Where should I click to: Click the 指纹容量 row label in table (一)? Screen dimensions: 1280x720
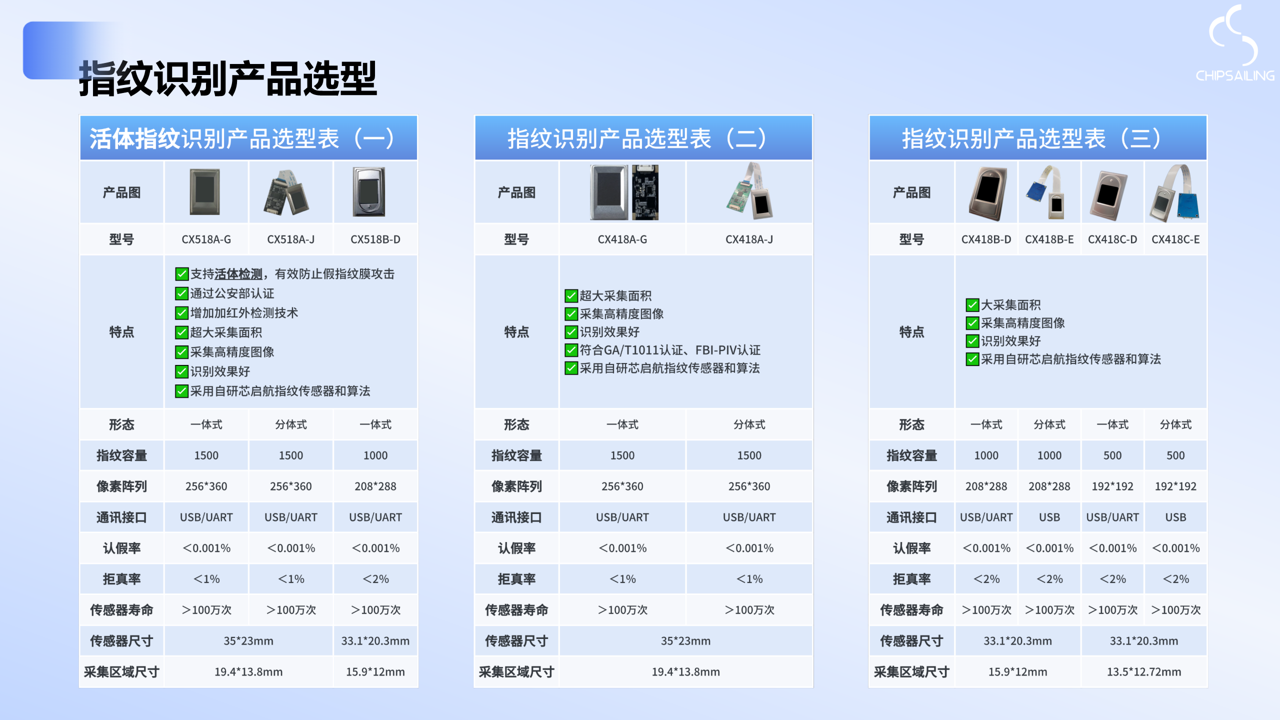(x=122, y=456)
